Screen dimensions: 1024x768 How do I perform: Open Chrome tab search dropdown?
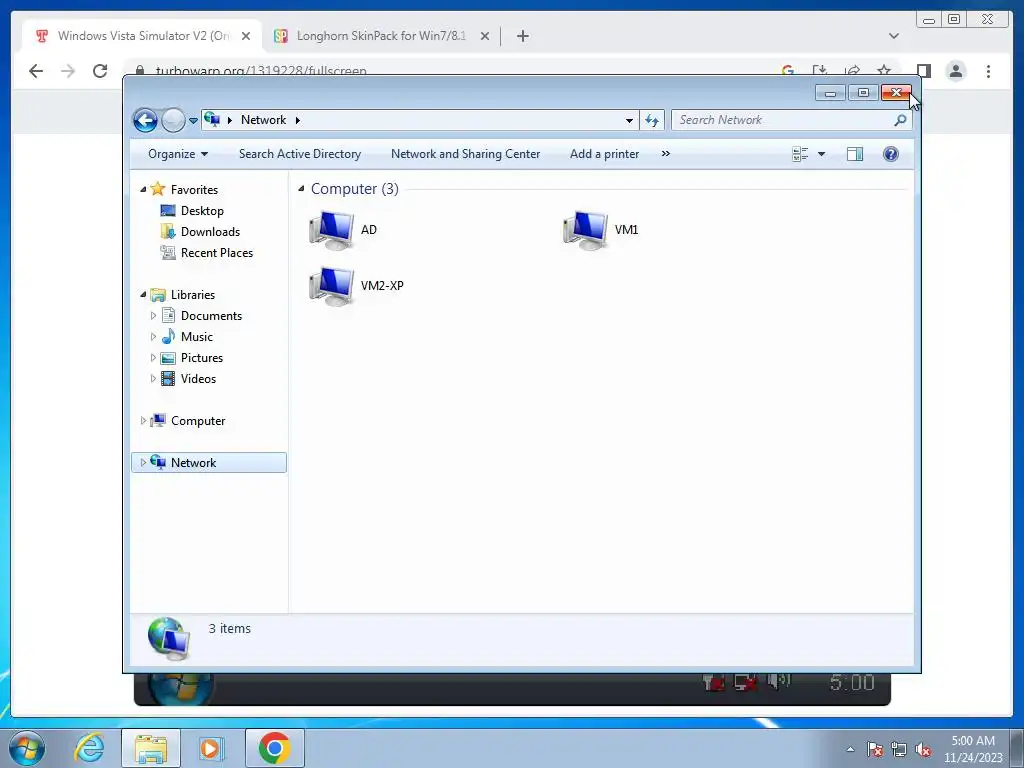point(893,36)
